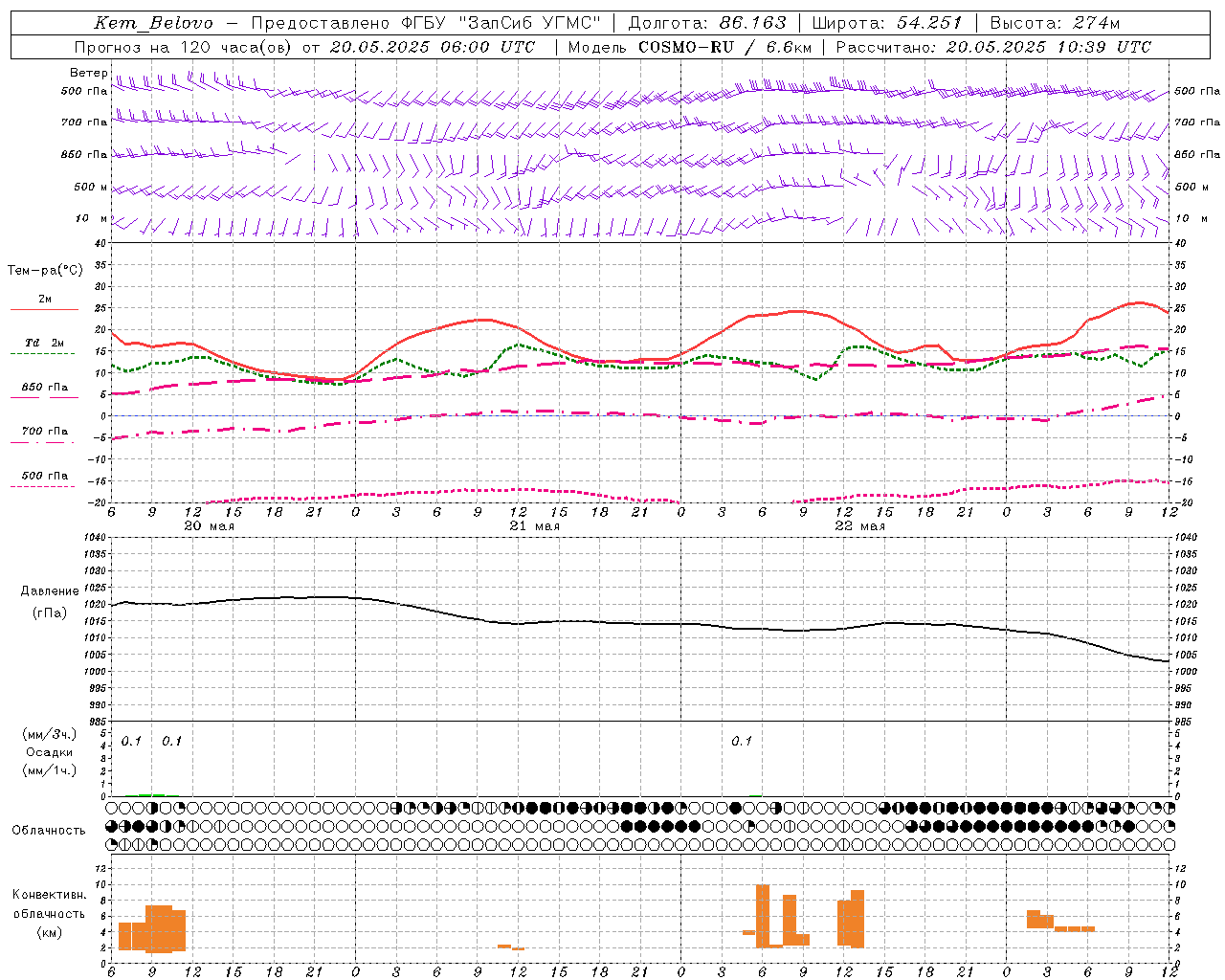Screen dimensions: 1225x980
Task: Click the red "2м" temperature legend entry
Action: coord(44,299)
